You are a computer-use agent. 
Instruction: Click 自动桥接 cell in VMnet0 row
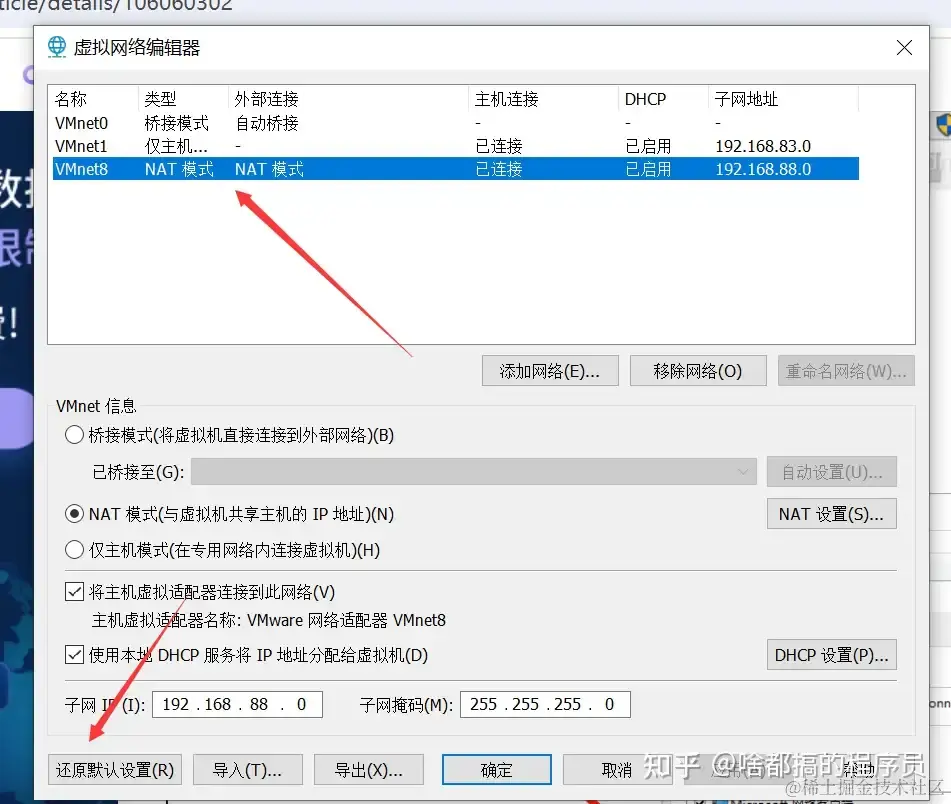point(267,123)
